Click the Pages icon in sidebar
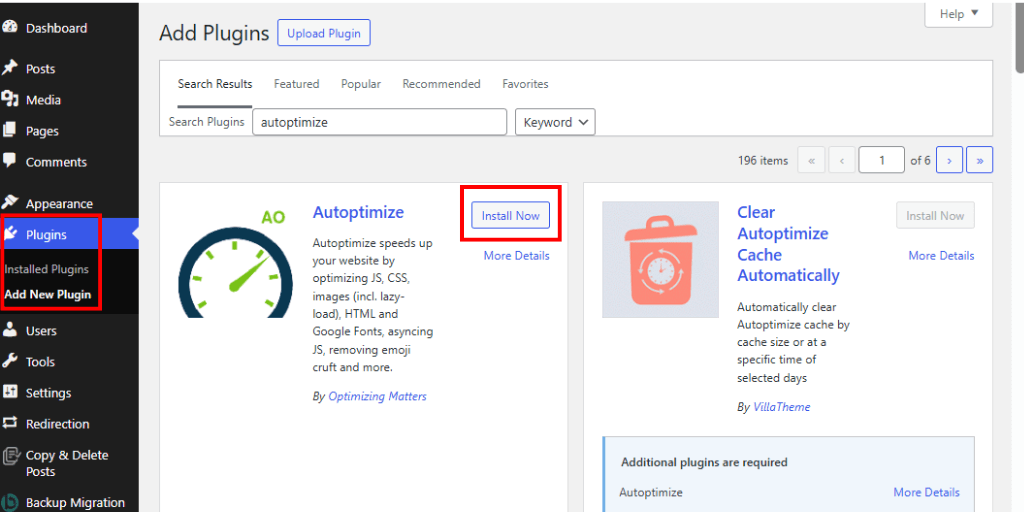The height and width of the screenshot is (512, 1024). tap(9, 131)
